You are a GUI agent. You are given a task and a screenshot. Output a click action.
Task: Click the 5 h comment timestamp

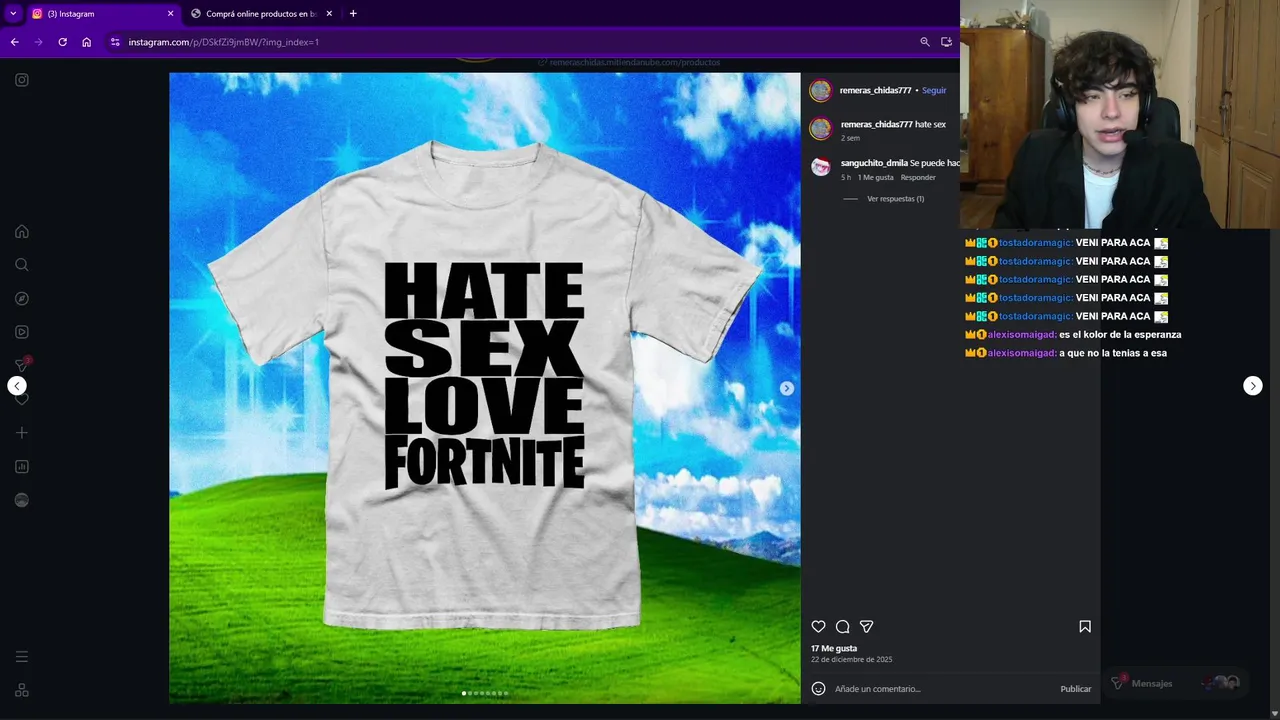coord(846,178)
